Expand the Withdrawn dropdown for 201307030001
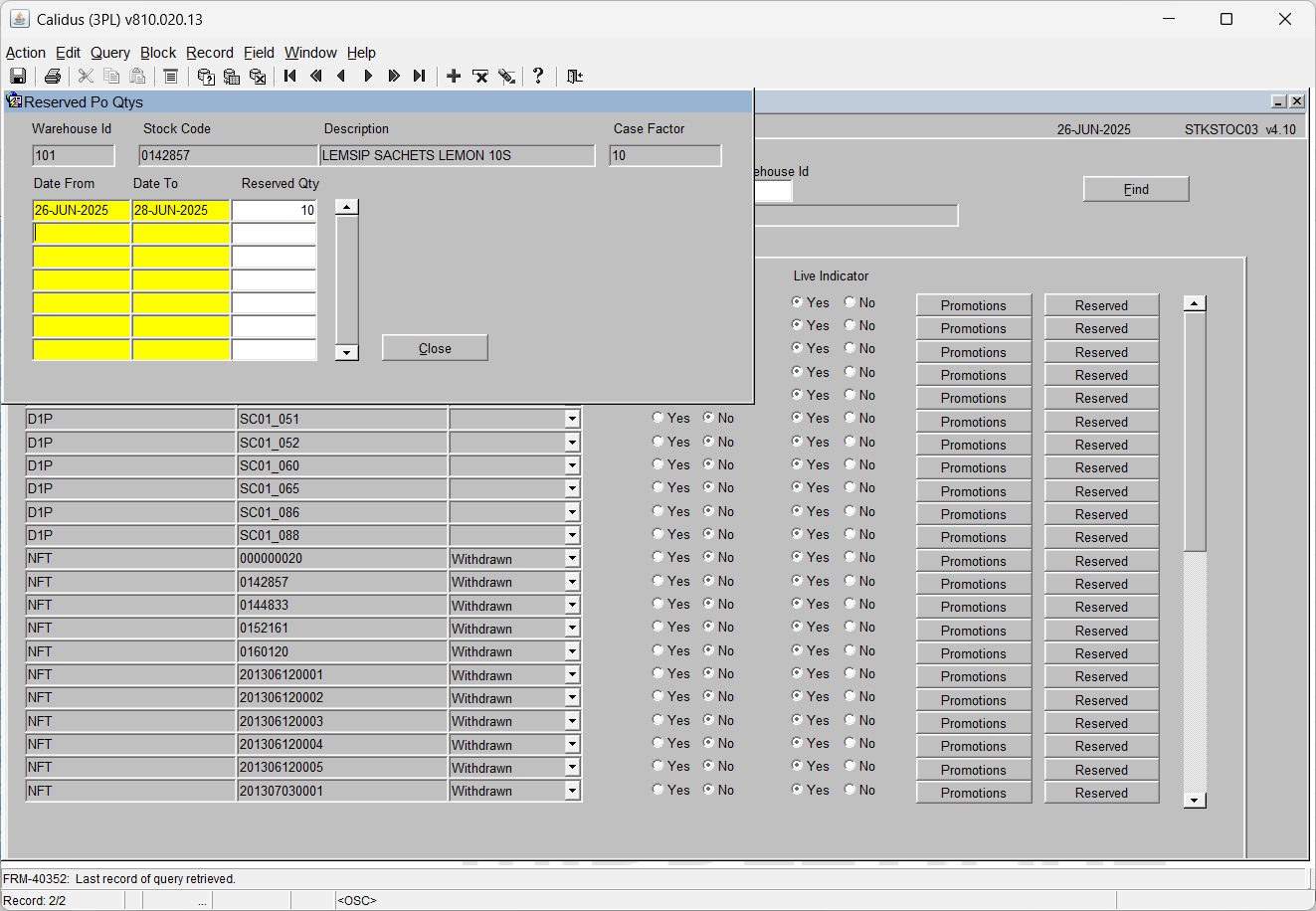Viewport: 1316px width, 911px height. (x=572, y=791)
